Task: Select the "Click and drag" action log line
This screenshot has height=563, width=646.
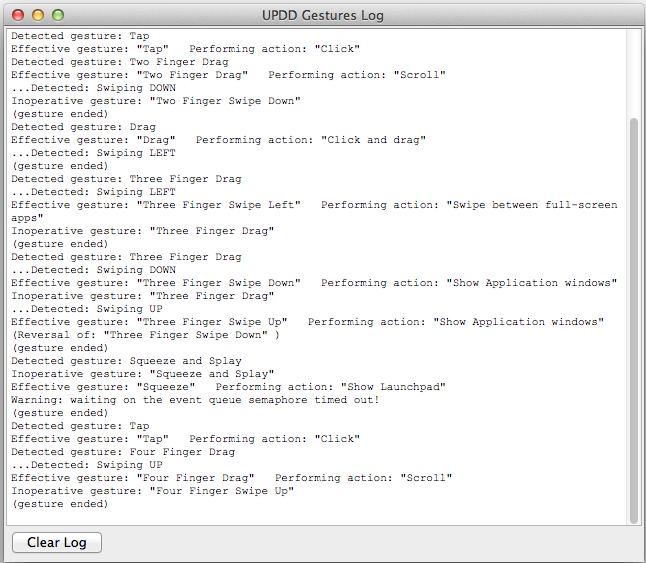Action: pos(218,140)
